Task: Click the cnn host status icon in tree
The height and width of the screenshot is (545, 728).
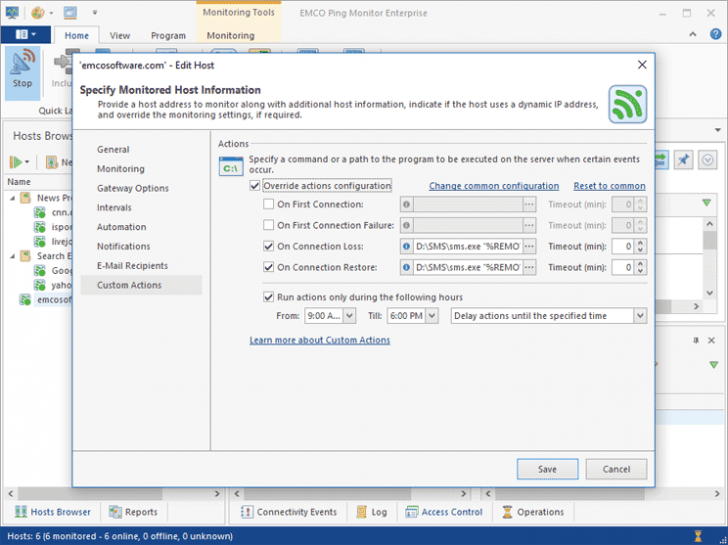Action: click(40, 212)
